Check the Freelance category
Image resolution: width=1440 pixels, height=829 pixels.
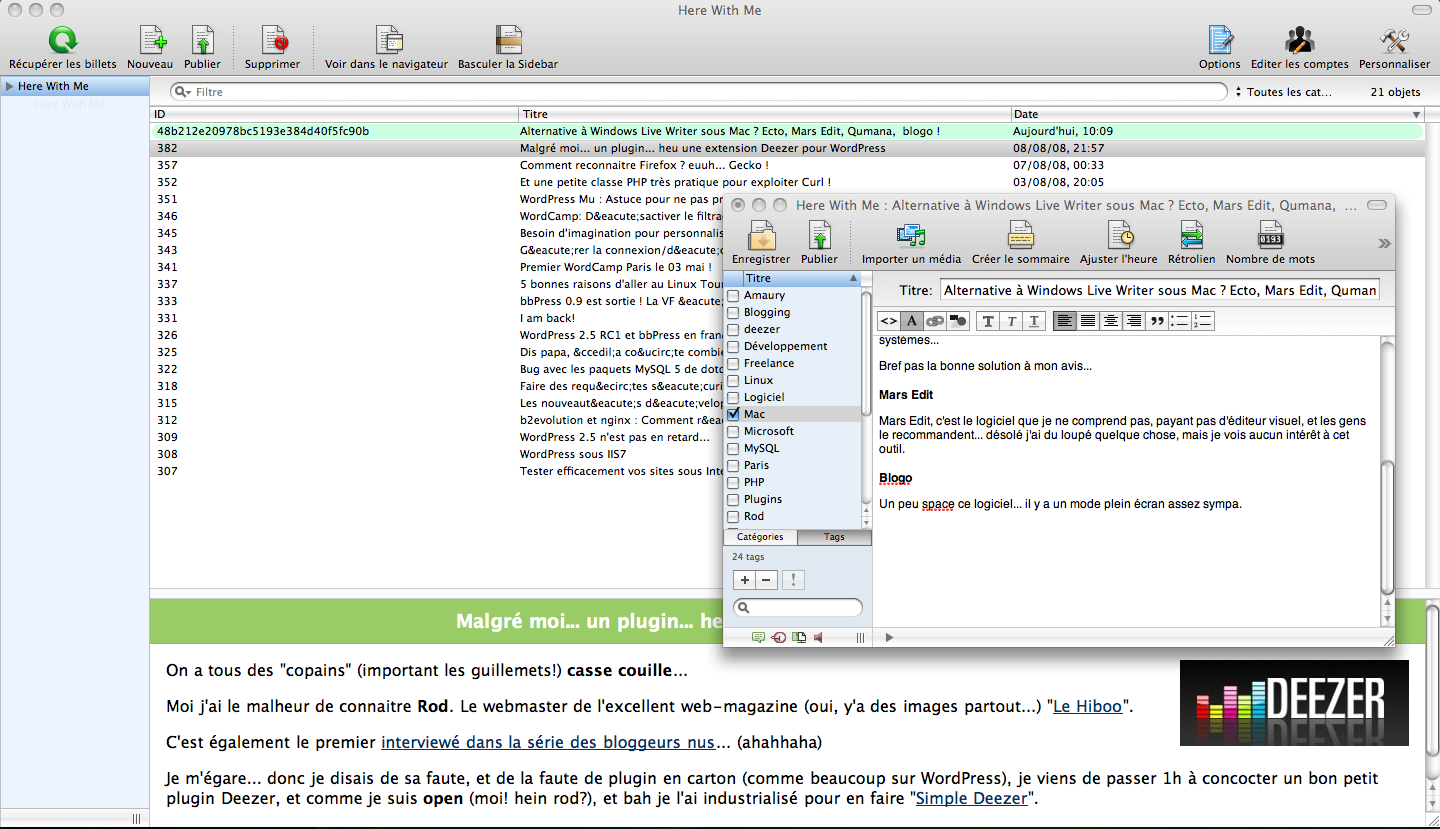point(733,364)
